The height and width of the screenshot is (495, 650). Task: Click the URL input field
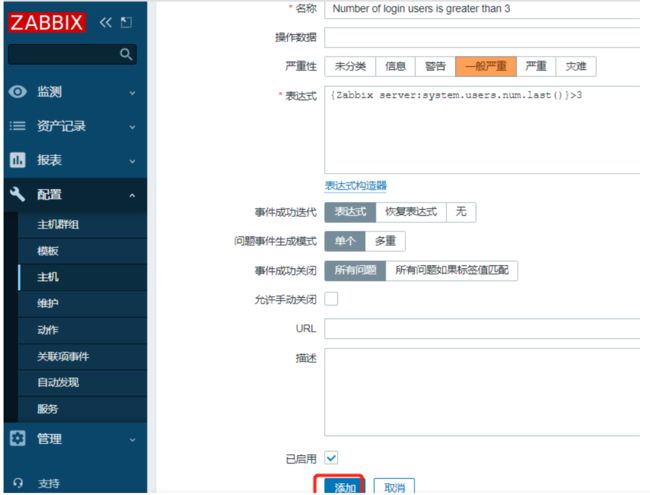483,329
